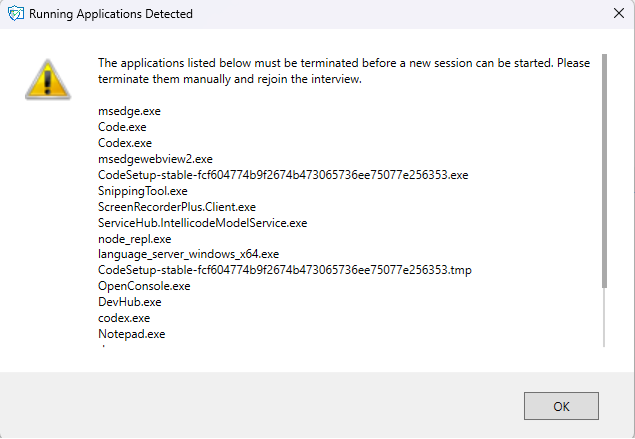635x439 pixels.
Task: Select language_server_windows_x64.exe entry
Action: click(188, 254)
